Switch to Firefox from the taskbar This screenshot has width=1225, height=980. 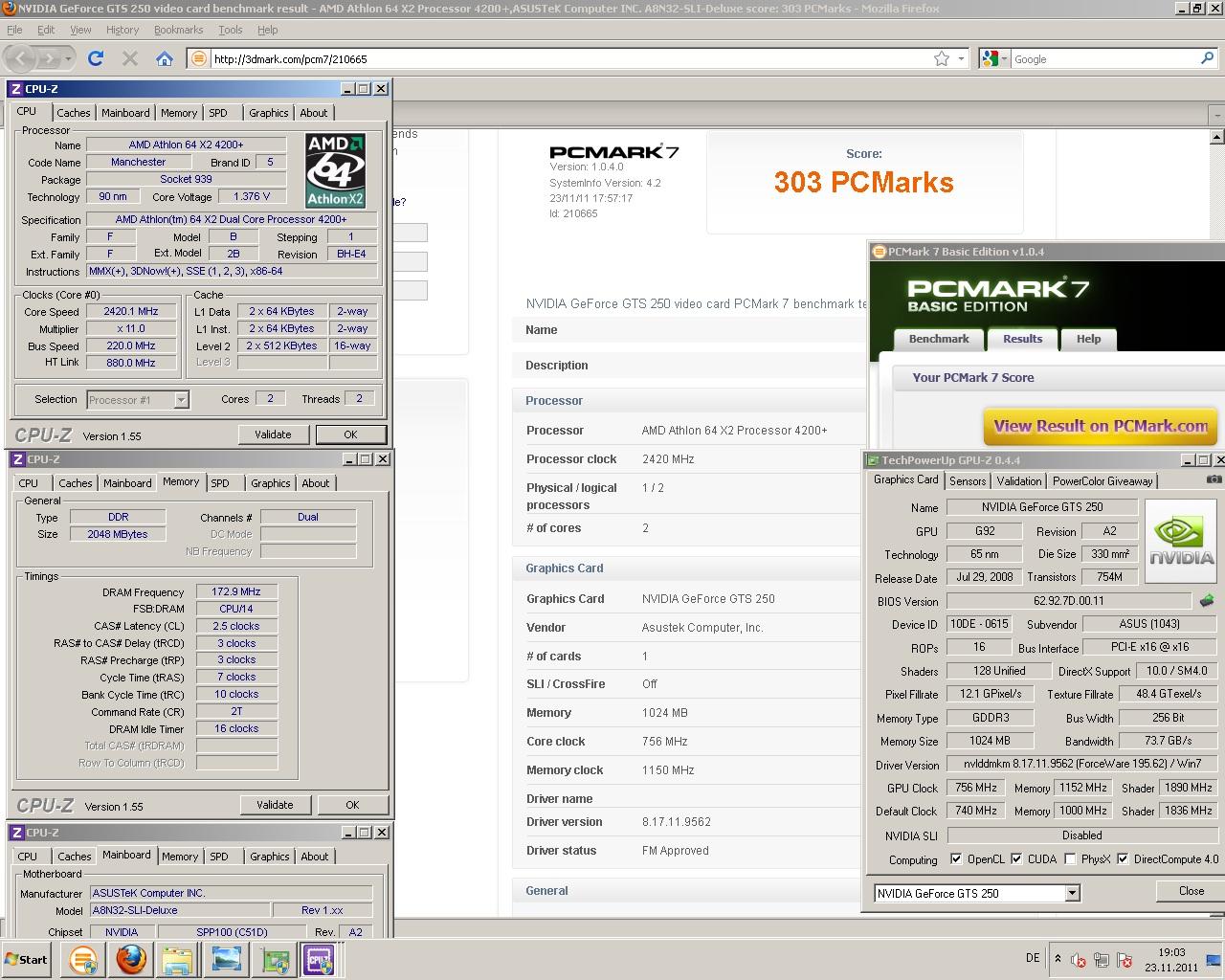[131, 959]
